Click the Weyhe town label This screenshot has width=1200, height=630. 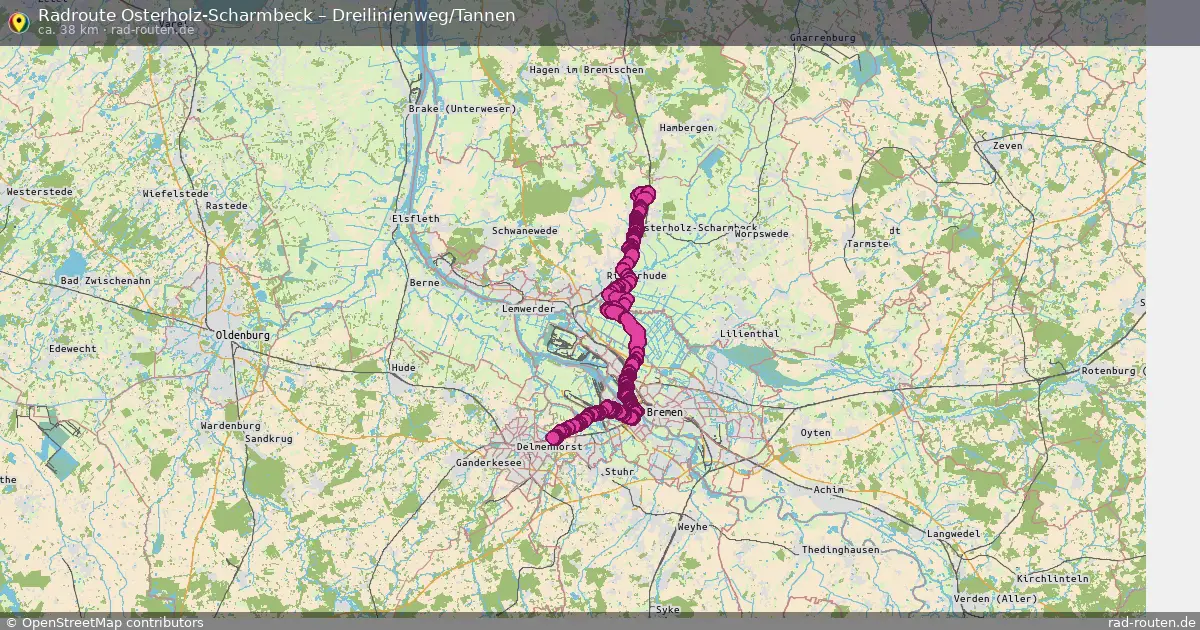pos(693,526)
